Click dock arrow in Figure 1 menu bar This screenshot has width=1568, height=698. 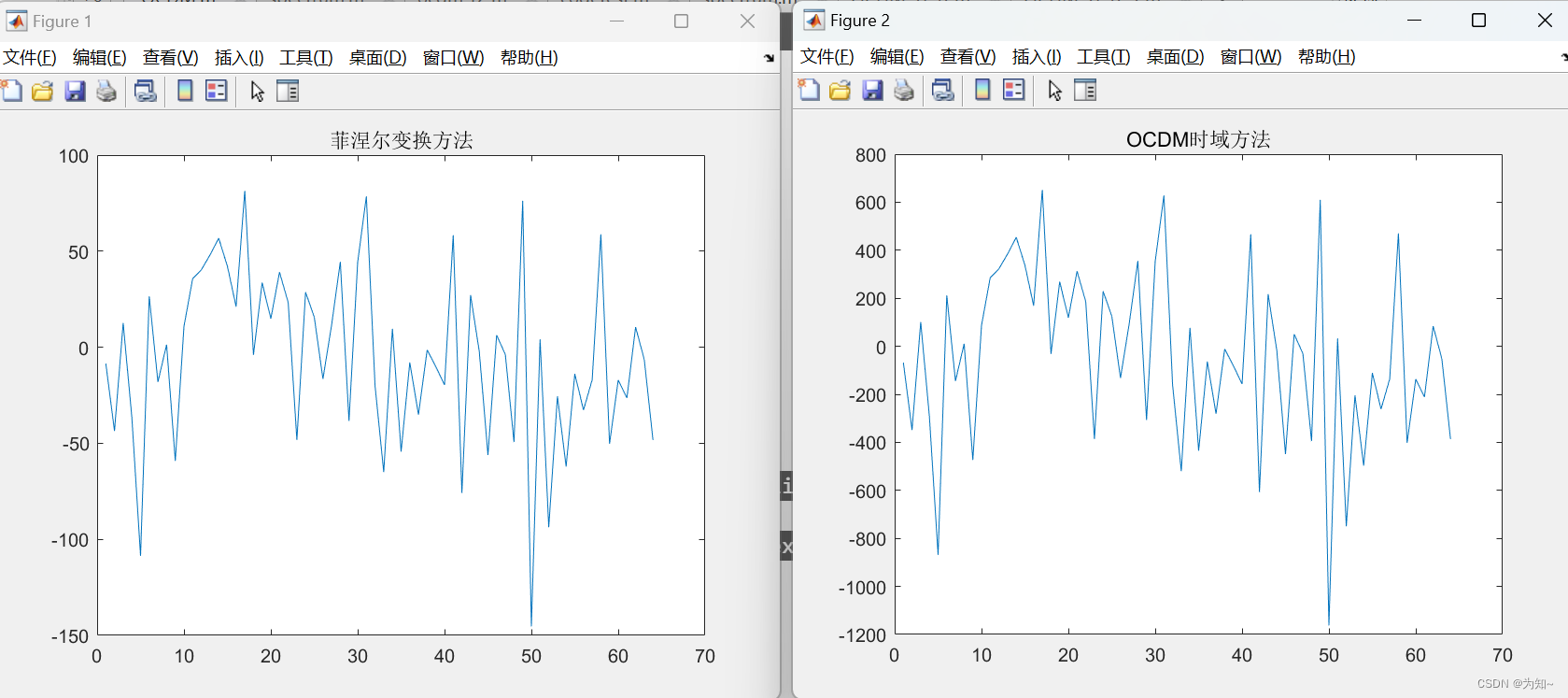point(769,58)
